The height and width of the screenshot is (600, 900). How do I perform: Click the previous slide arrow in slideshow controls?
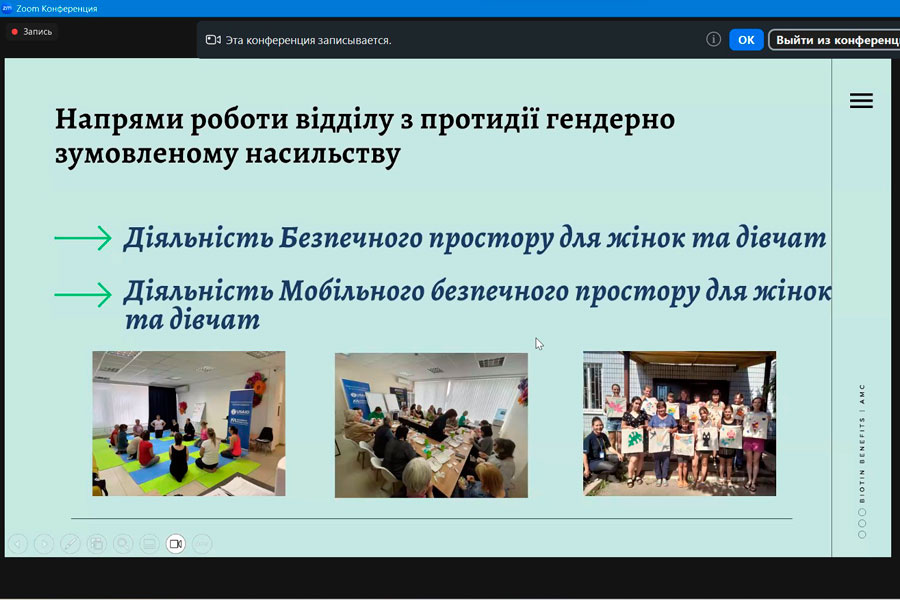(18, 543)
